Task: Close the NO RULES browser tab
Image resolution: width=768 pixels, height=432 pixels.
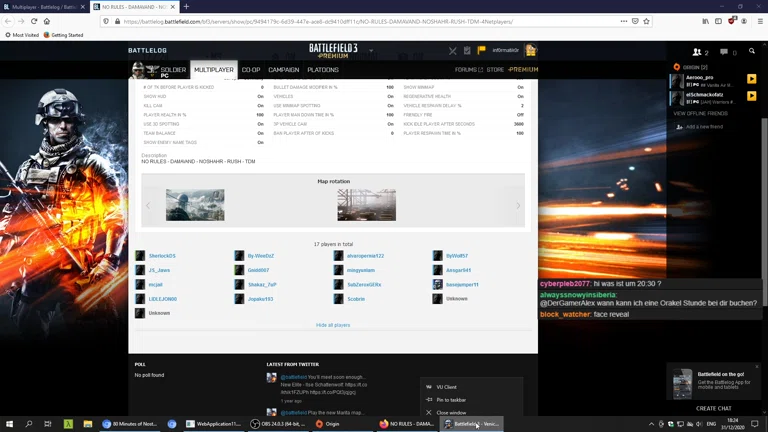Action: pos(173,7)
